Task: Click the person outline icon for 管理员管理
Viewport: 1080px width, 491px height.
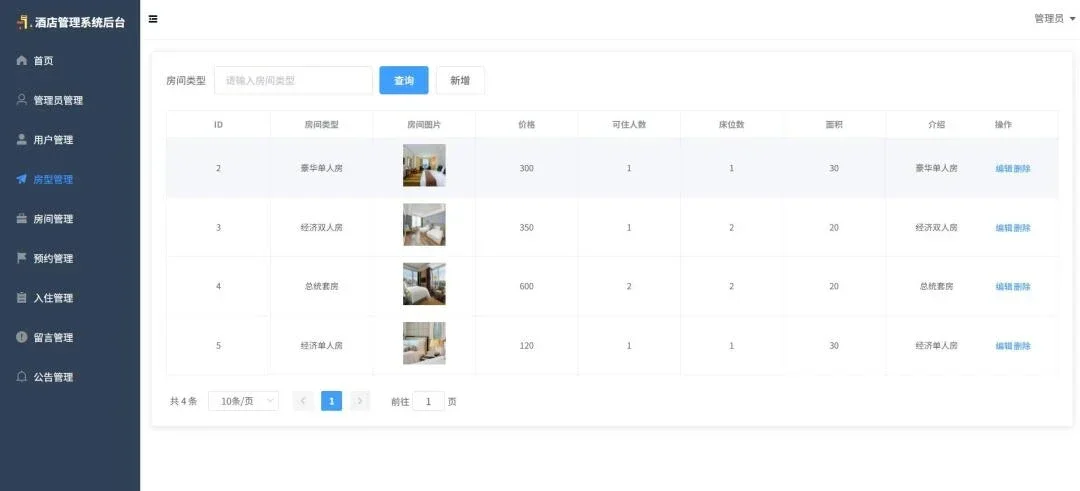Action: 21,100
